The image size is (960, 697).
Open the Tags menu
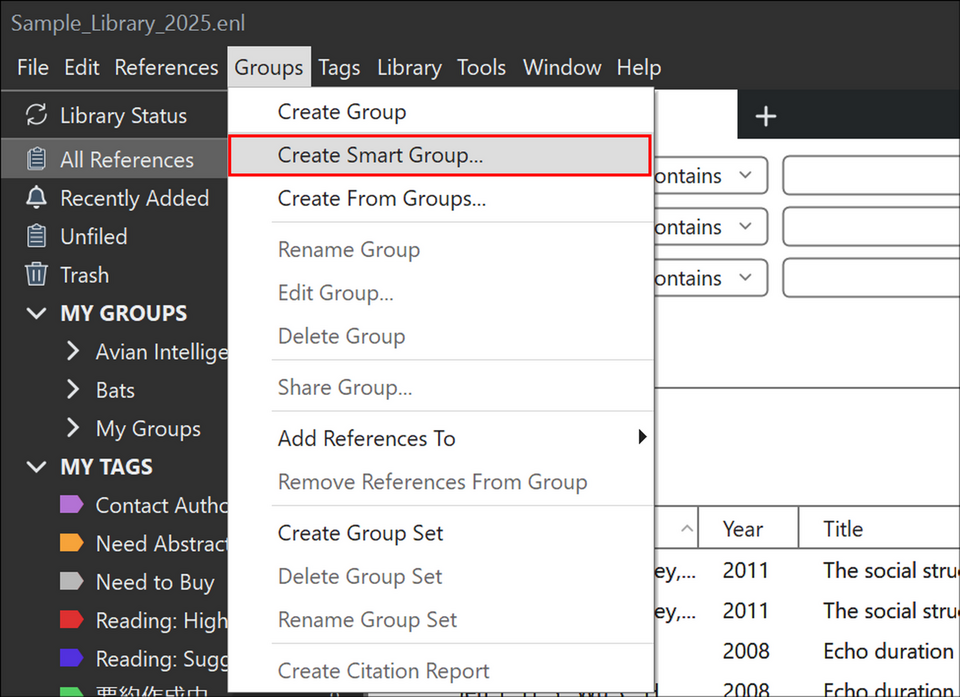(x=339, y=67)
